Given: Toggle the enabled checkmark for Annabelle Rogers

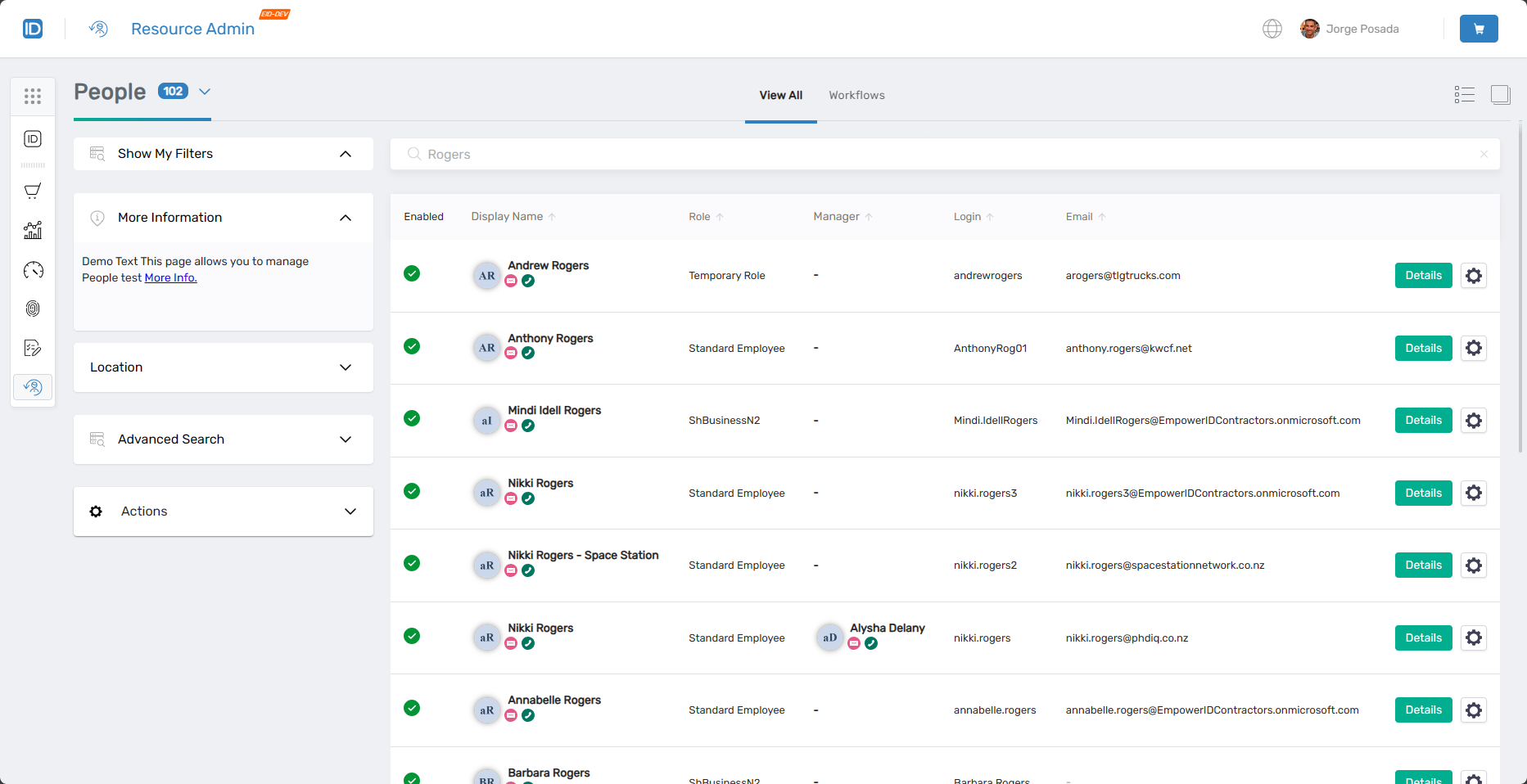Looking at the screenshot, I should [412, 708].
